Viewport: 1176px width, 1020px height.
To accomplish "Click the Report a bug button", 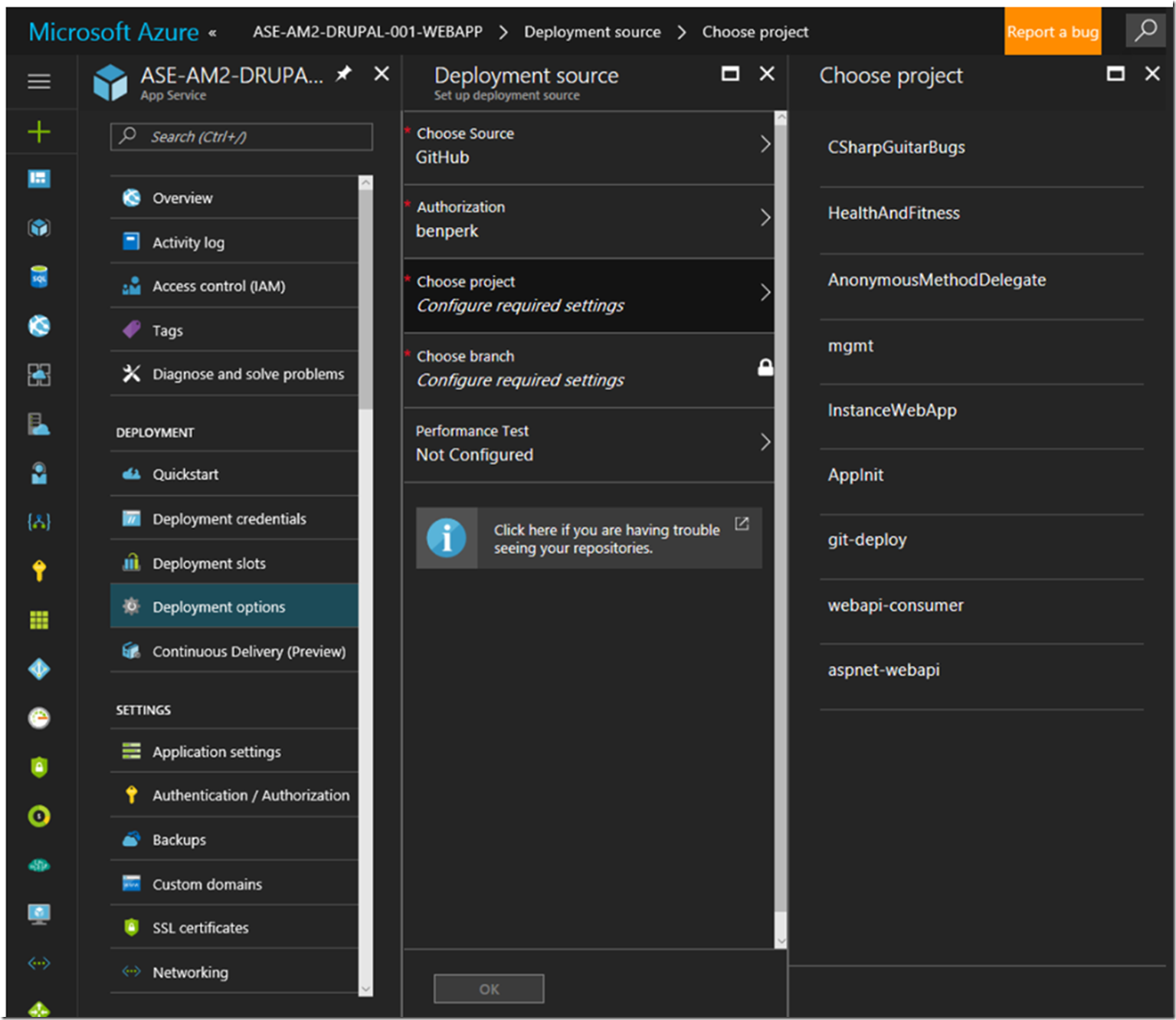I will click(1052, 31).
